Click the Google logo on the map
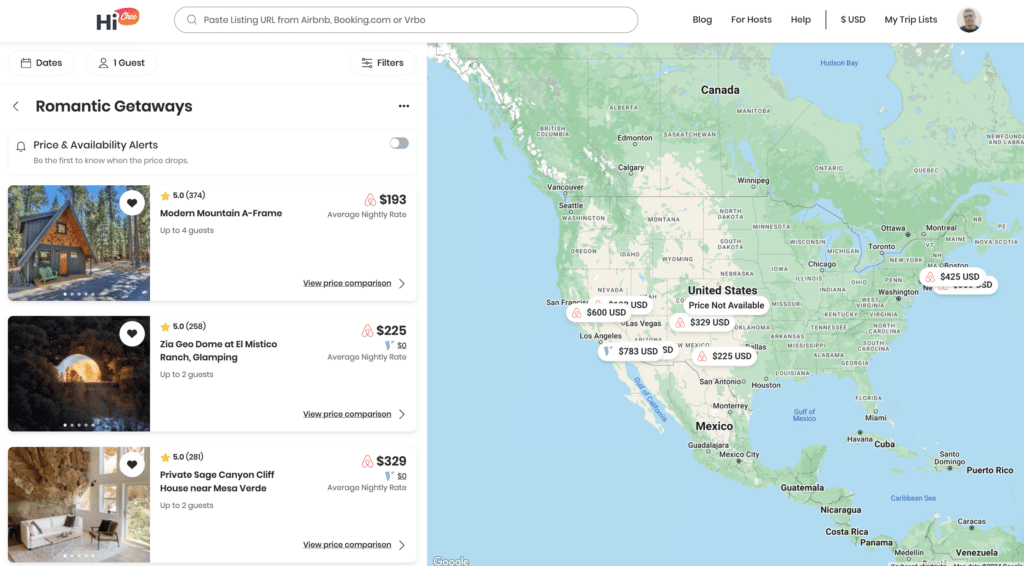1024x566 pixels. pos(451,561)
